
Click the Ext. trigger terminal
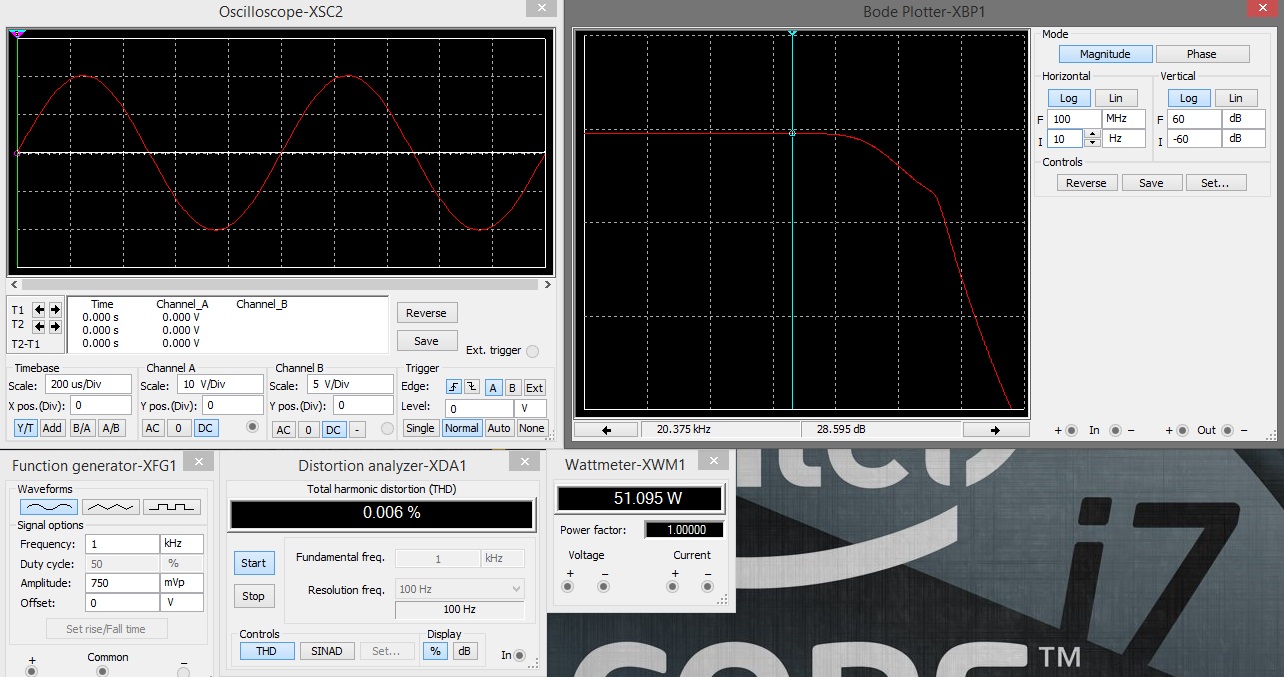tap(532, 351)
